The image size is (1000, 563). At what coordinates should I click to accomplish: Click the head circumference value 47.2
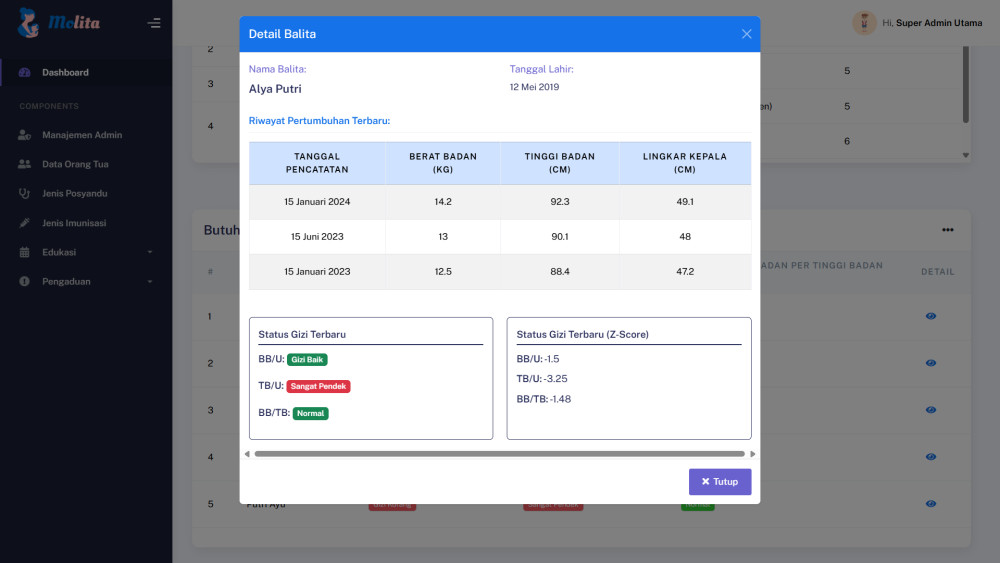[x=685, y=272]
